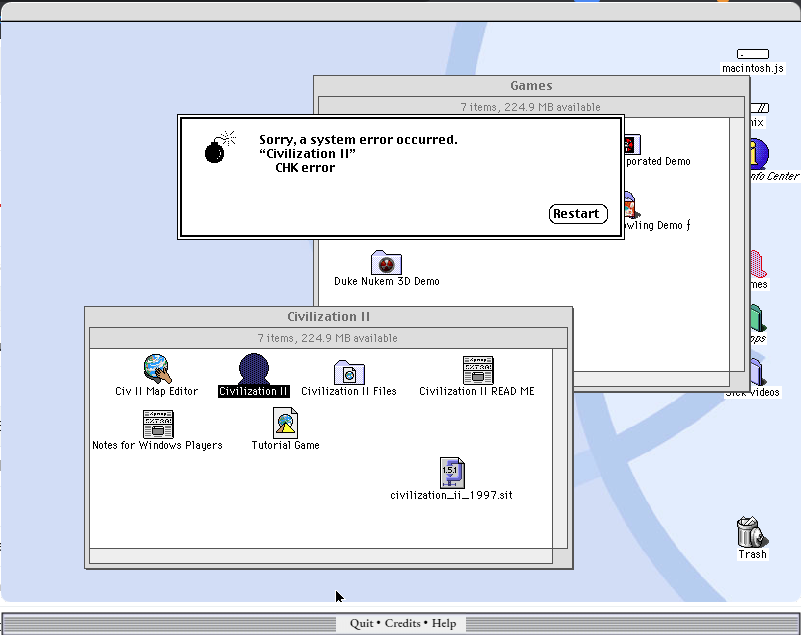Click the "Trash" label on desktop

pos(752,554)
